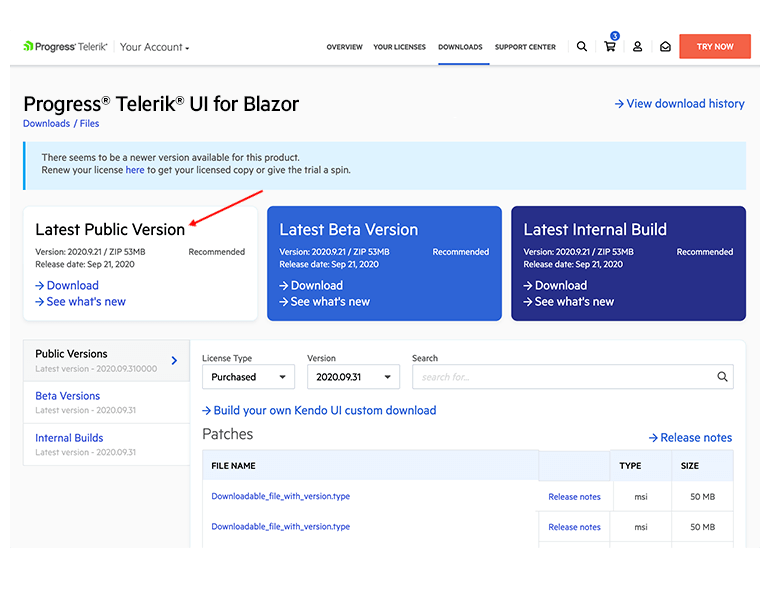Image resolution: width=770 pixels, height=608 pixels.
Task: Open the search magnifier in header
Action: click(581, 47)
